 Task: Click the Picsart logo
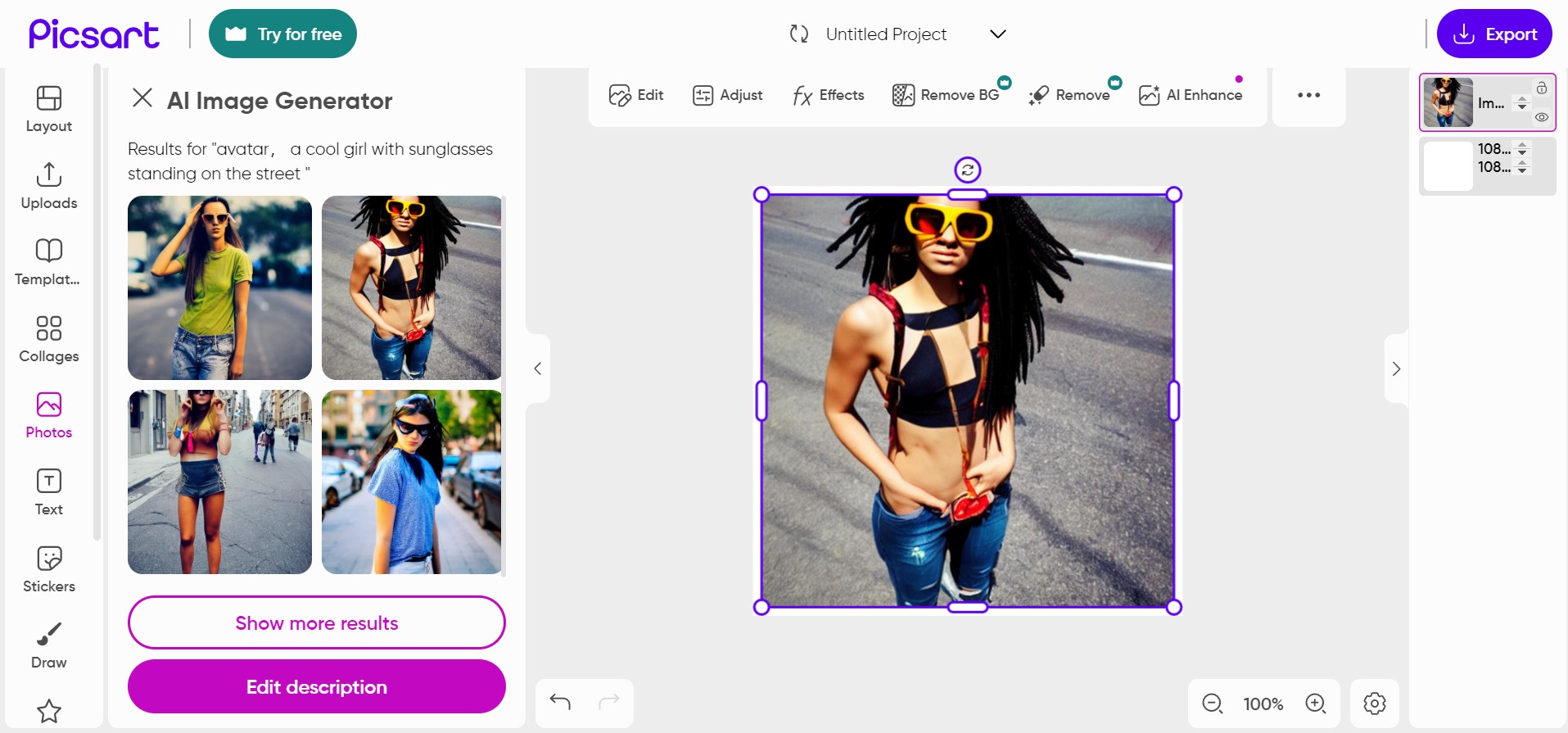pos(94,34)
